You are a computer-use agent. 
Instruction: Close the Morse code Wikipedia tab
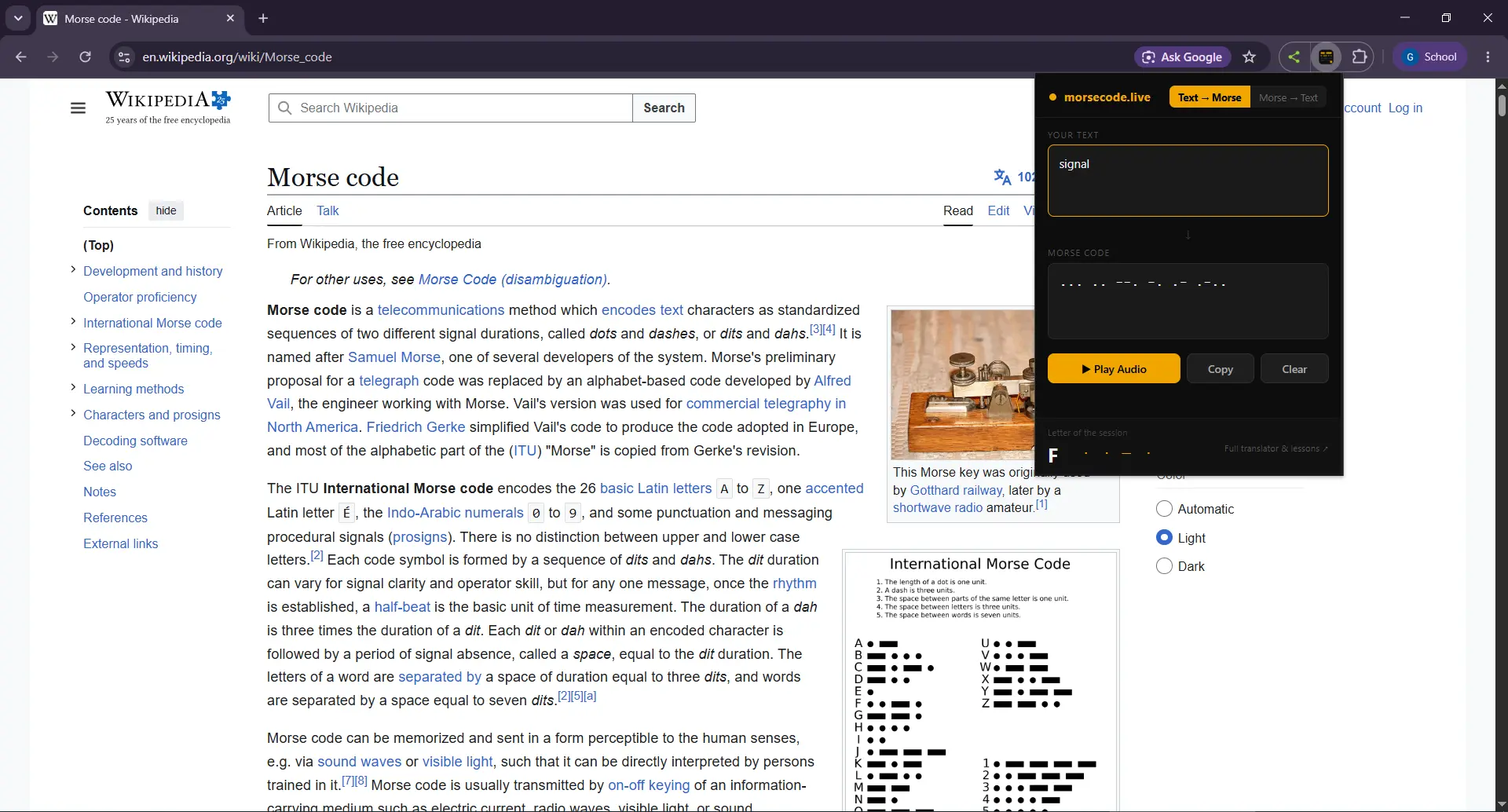pos(230,18)
